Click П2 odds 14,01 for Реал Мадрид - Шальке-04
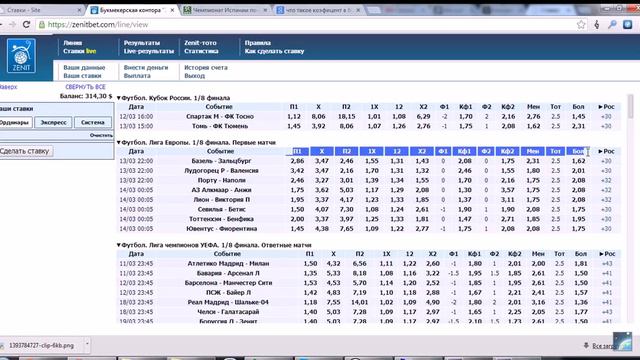This screenshot has height=360, width=640. point(360,302)
